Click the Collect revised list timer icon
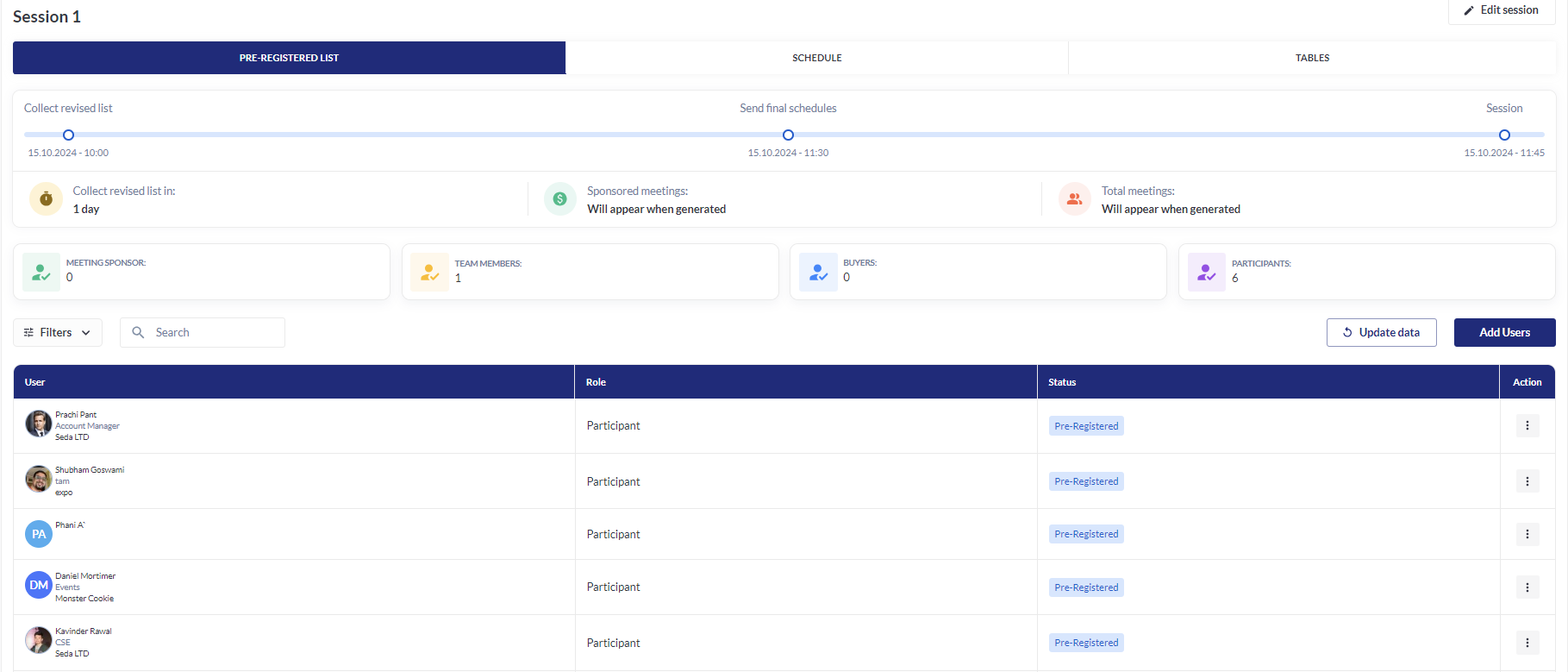Screen dimensions: 1568x672 pos(46,199)
